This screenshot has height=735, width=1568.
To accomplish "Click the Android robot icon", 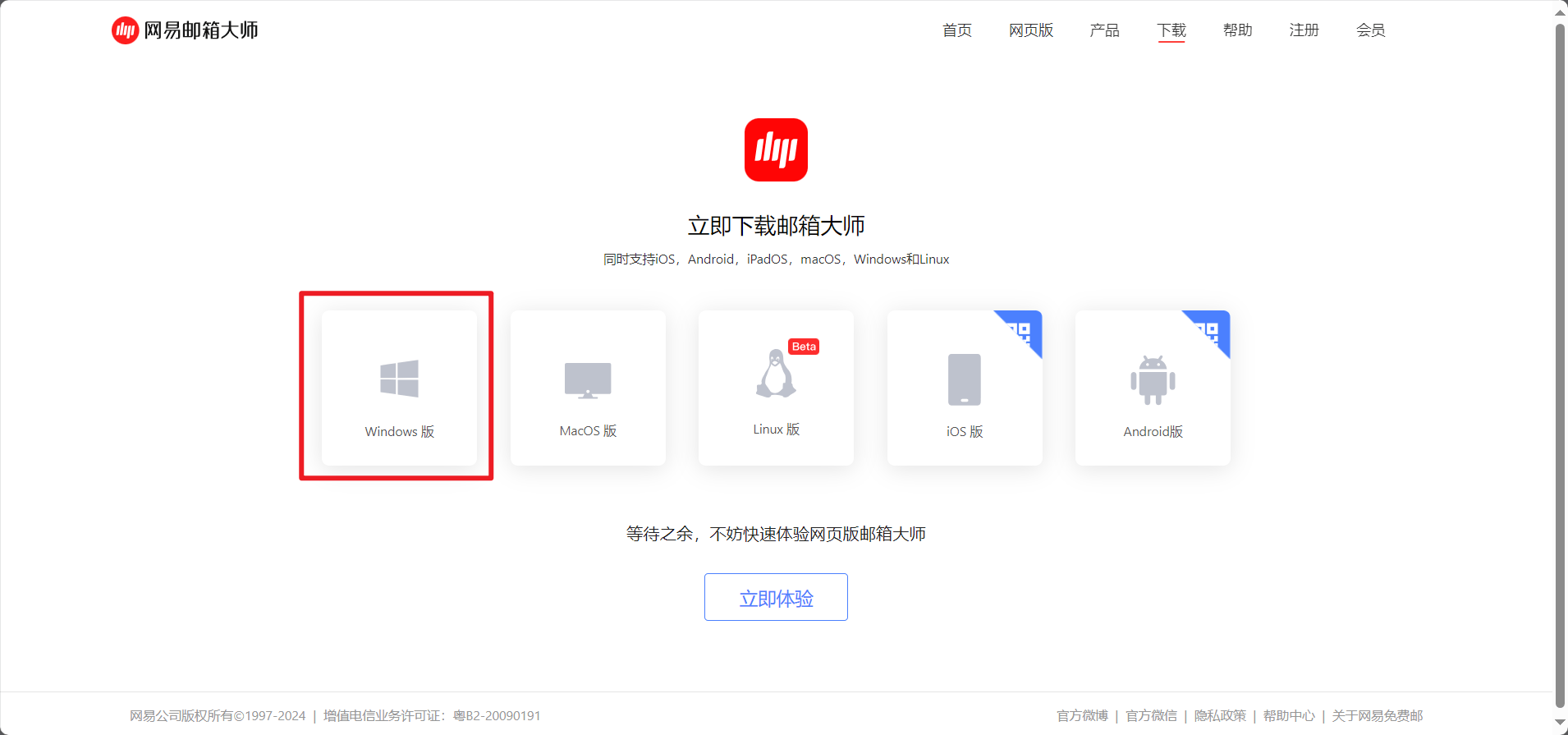I will 1153,380.
